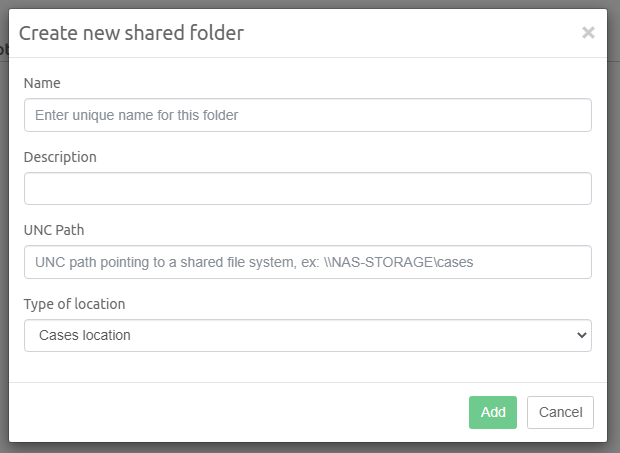This screenshot has height=453, width=620.
Task: Click the Cancel button
Action: 560,412
